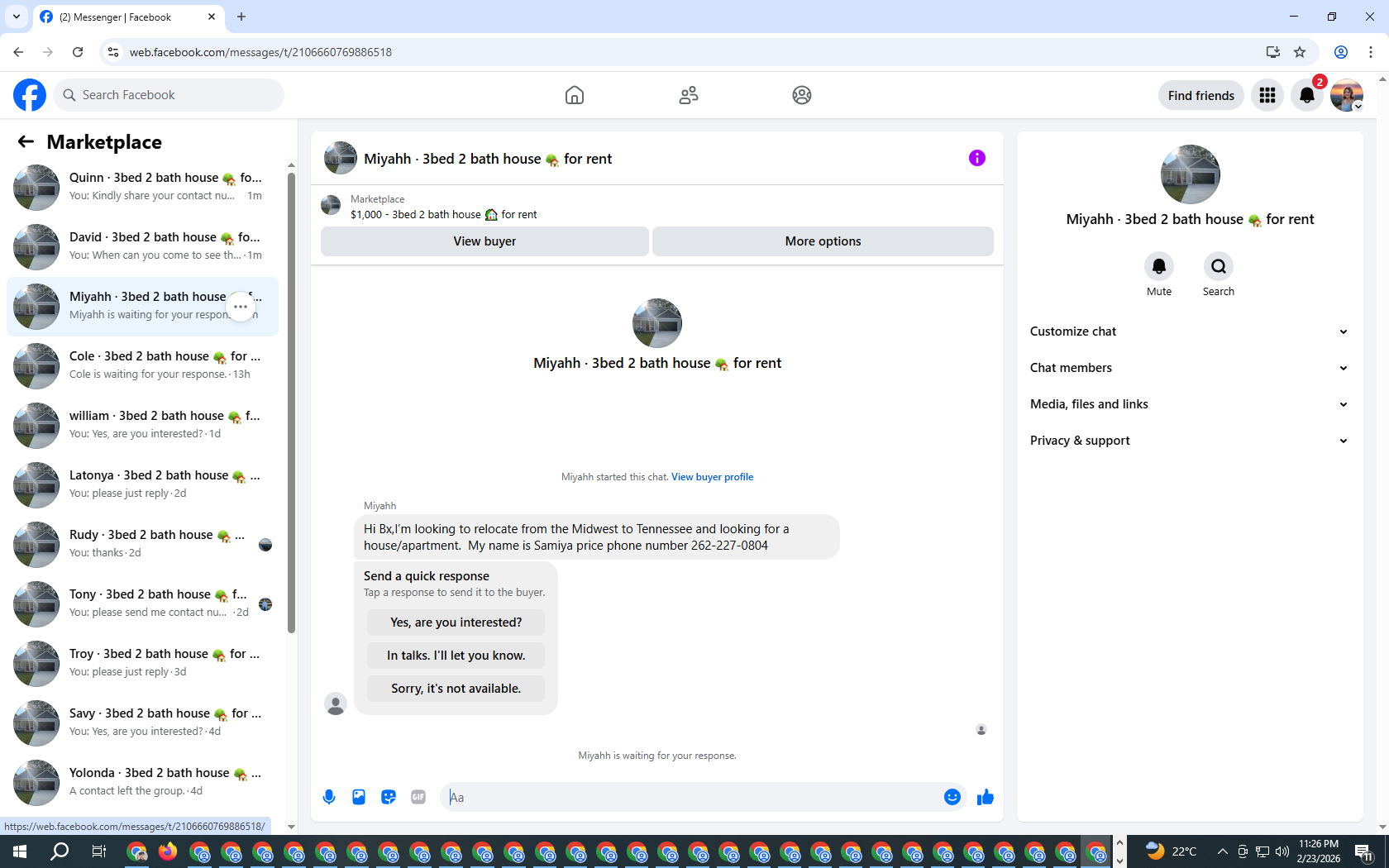1389x868 pixels.
Task: Choose a sticker to send
Action: click(x=389, y=797)
